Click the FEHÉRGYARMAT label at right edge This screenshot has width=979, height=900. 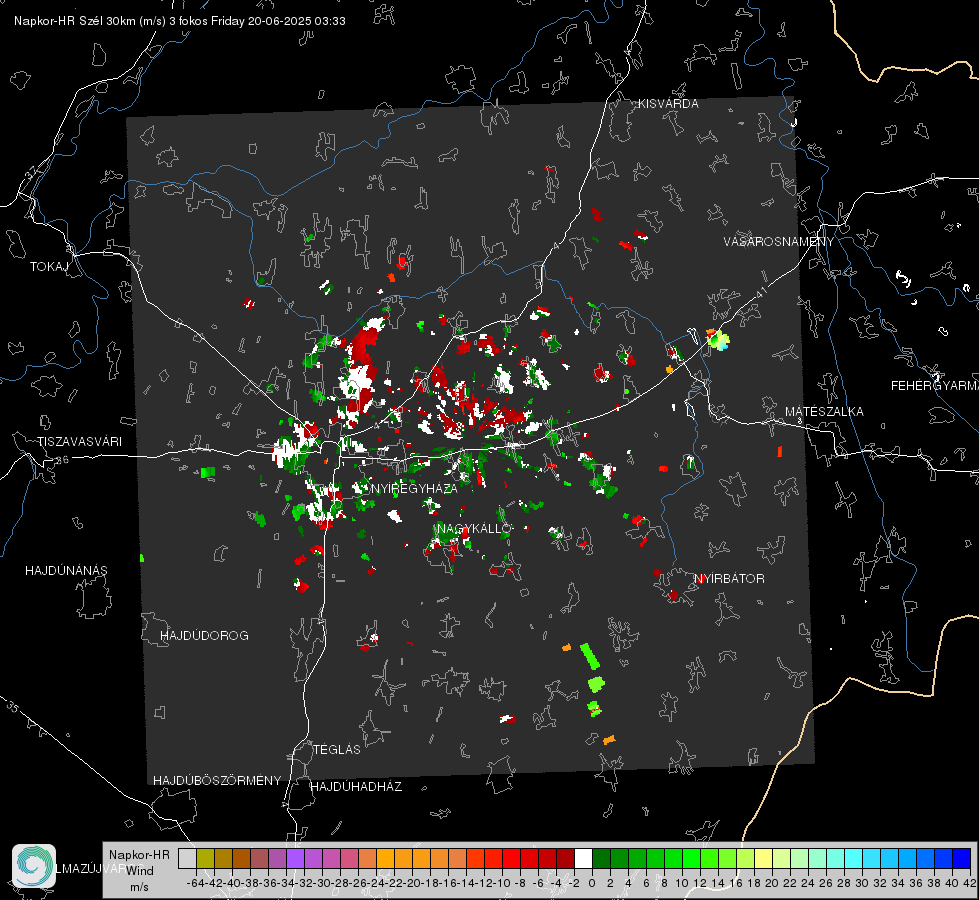pos(935,385)
